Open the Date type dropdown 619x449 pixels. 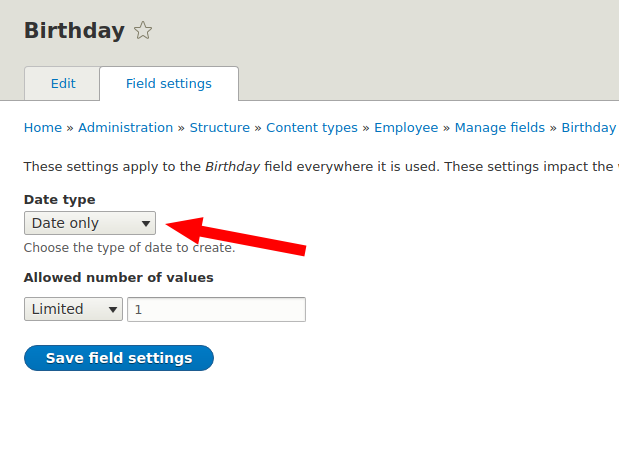(x=90, y=223)
